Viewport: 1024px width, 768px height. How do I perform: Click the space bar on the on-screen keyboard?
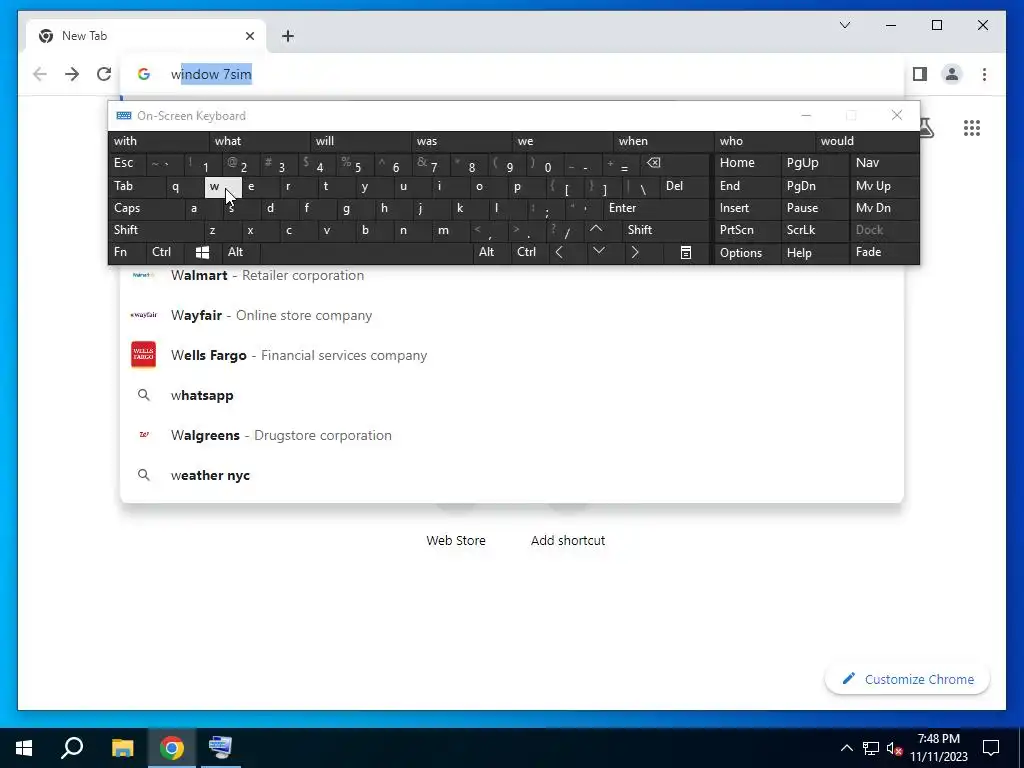tap(366, 252)
